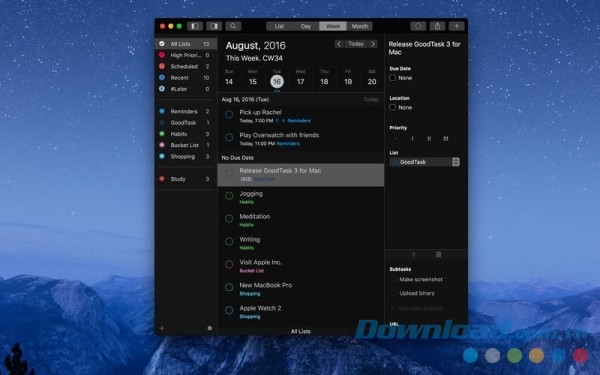Add a new list at sidebar bottom
The height and width of the screenshot is (375, 600).
162,328
